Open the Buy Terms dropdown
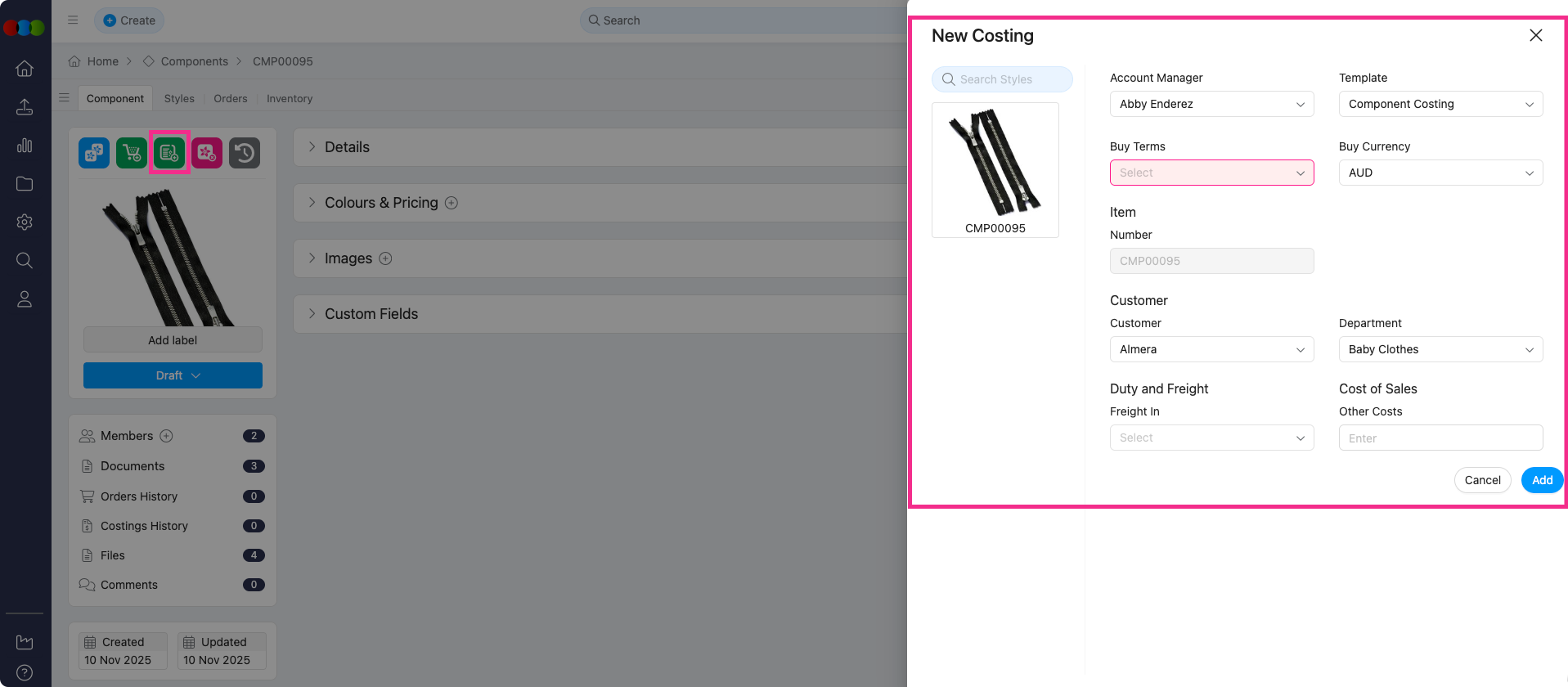Image resolution: width=1568 pixels, height=687 pixels. click(1211, 173)
